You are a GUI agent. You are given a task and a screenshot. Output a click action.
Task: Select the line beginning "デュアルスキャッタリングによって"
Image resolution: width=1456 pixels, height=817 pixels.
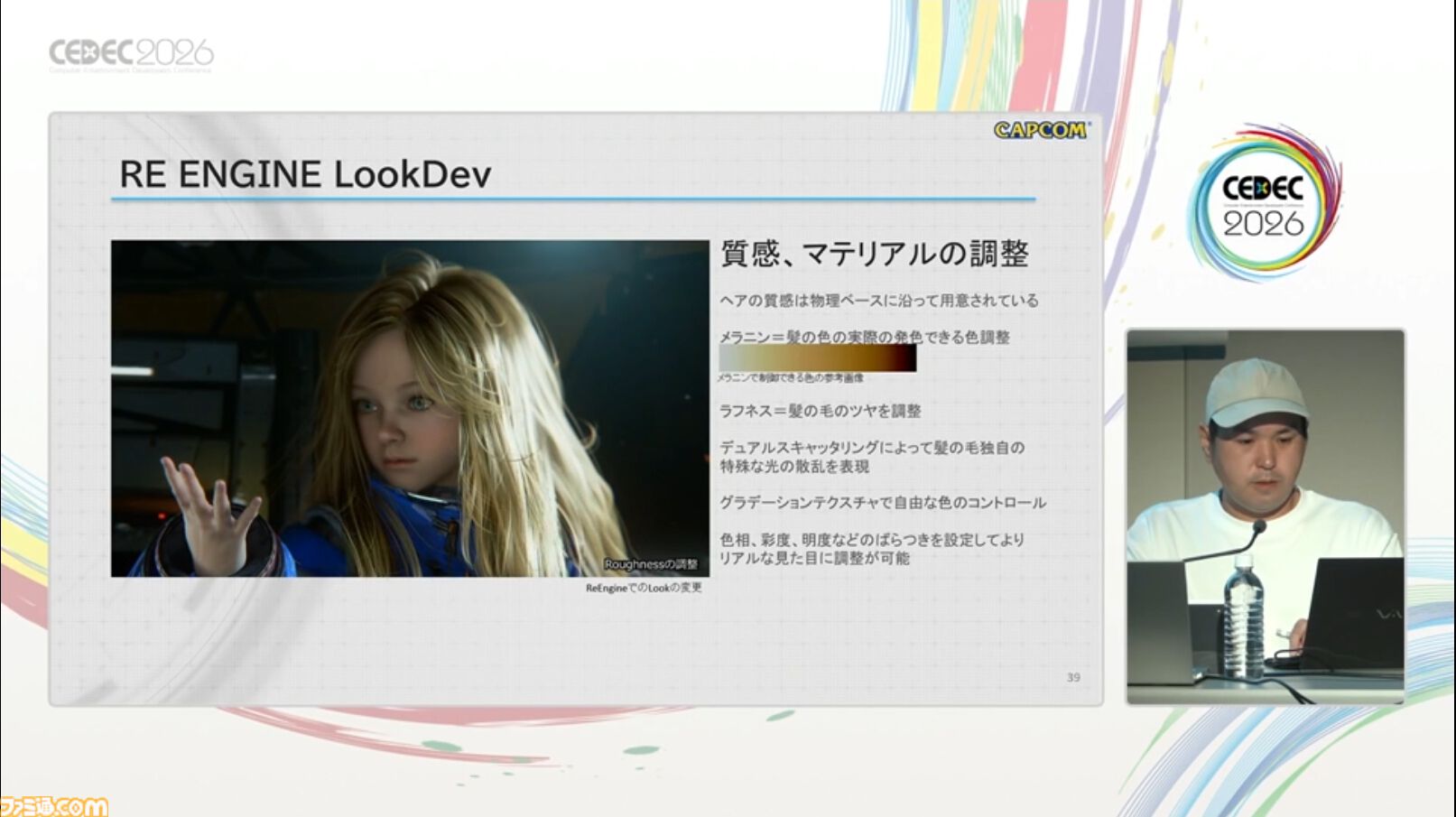coord(871,448)
